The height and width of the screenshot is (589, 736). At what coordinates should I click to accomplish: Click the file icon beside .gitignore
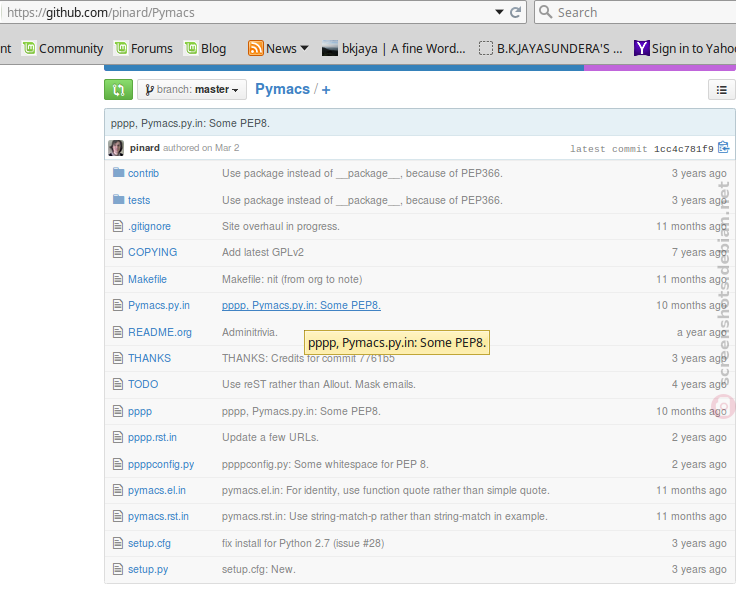pyautogui.click(x=118, y=226)
